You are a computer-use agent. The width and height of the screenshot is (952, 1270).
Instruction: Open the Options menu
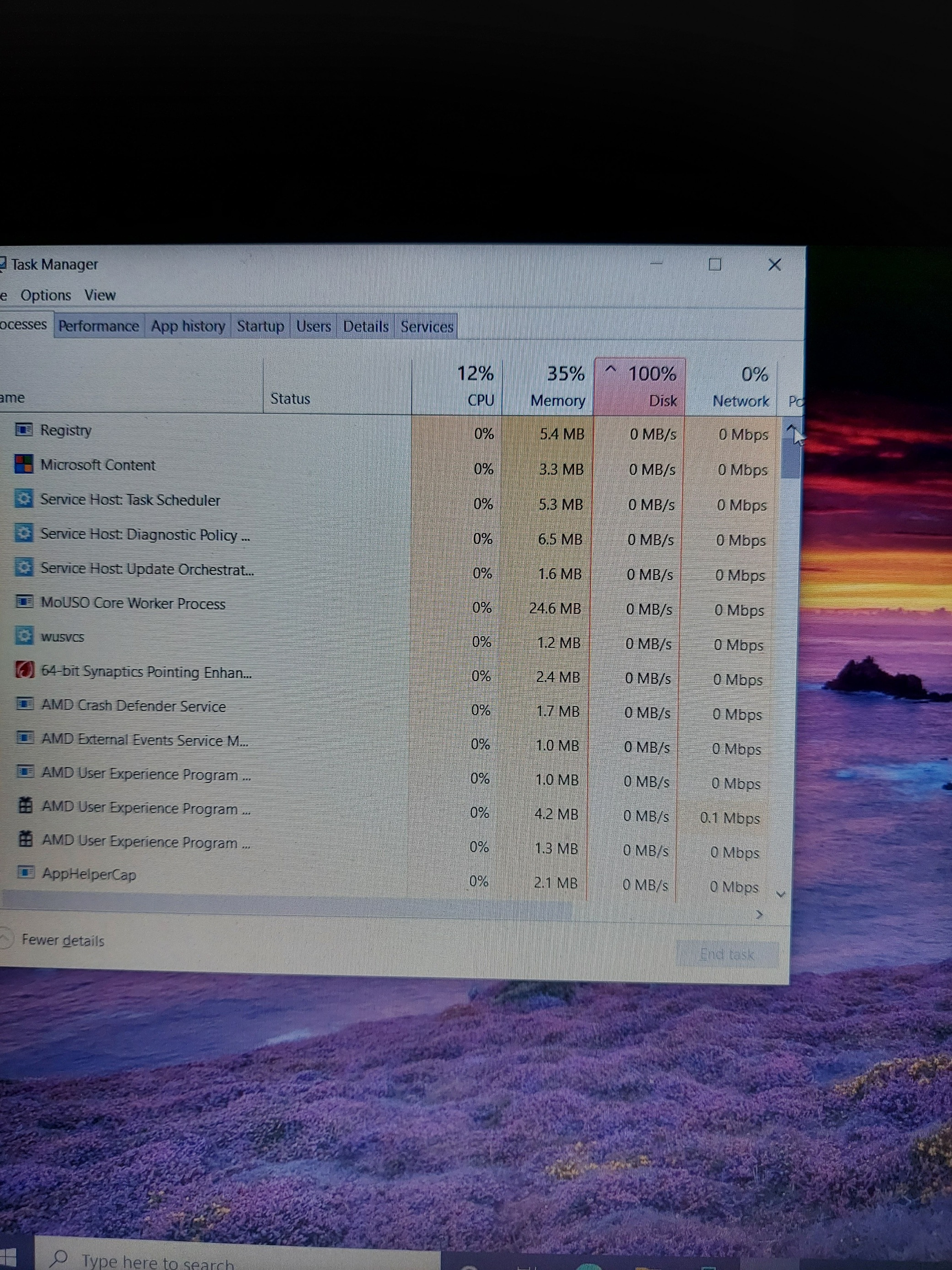(46, 295)
